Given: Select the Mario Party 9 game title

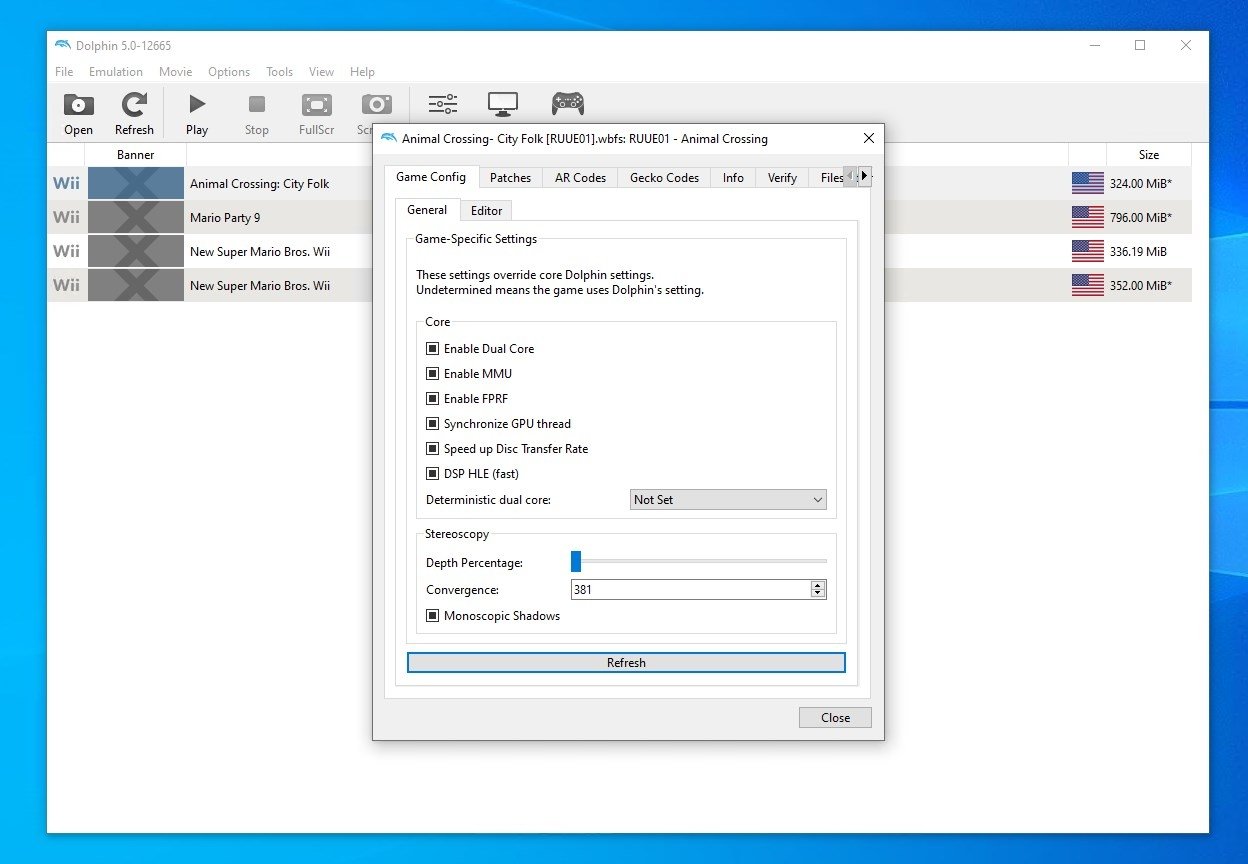Looking at the screenshot, I should click(x=225, y=218).
